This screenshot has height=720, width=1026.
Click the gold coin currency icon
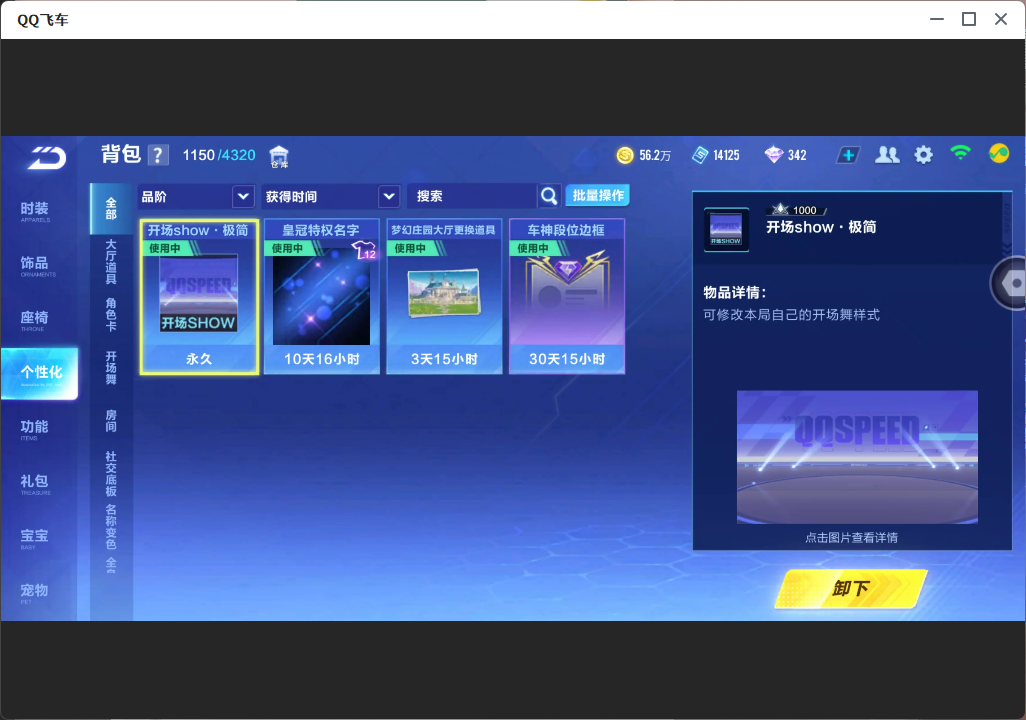(x=625, y=155)
